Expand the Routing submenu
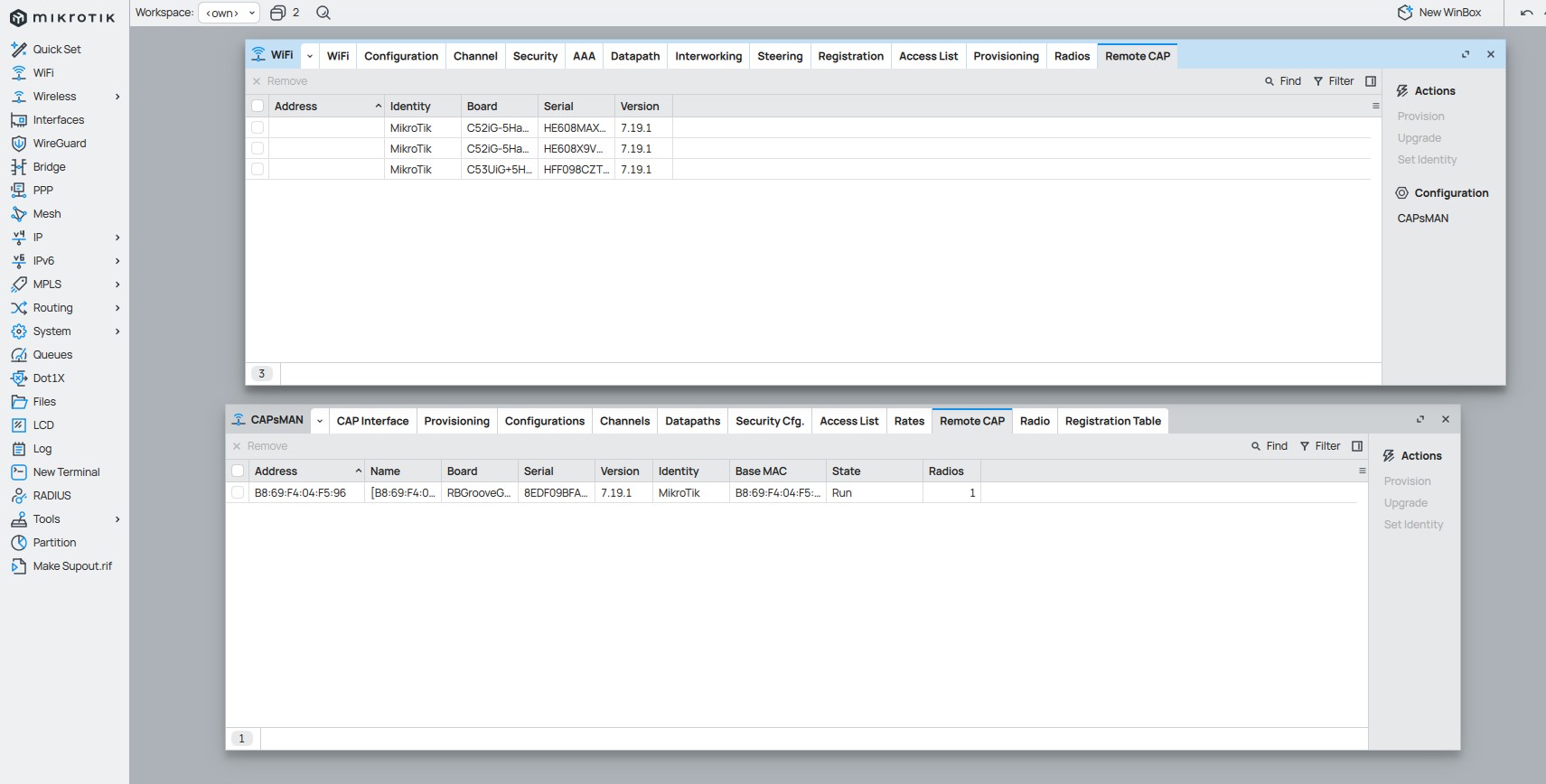 coord(117,308)
